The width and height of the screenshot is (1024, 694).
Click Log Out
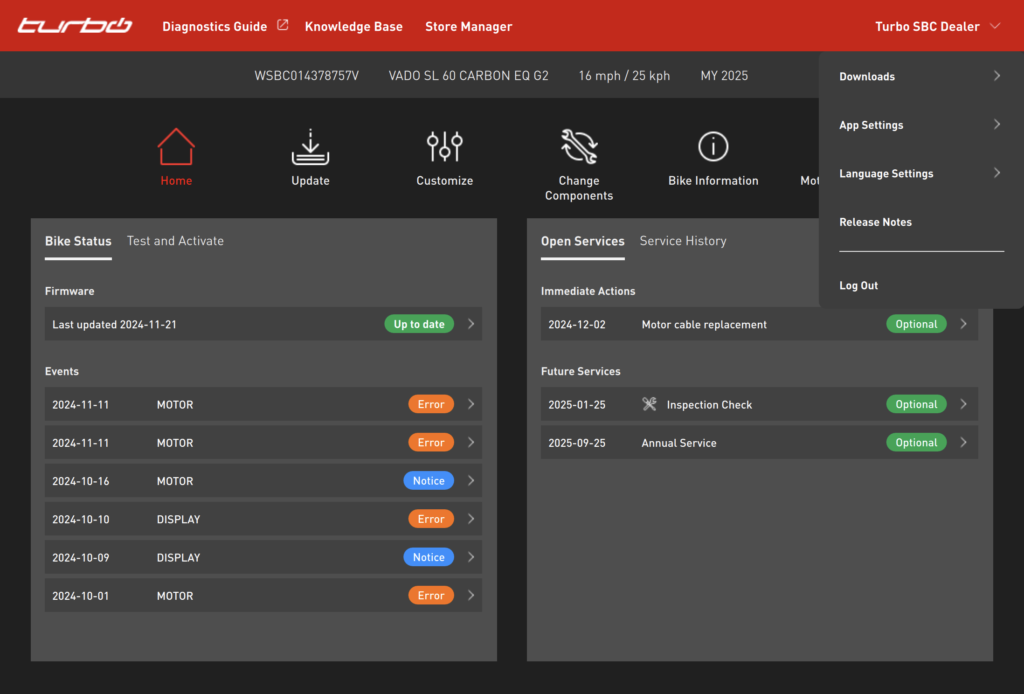tap(859, 286)
